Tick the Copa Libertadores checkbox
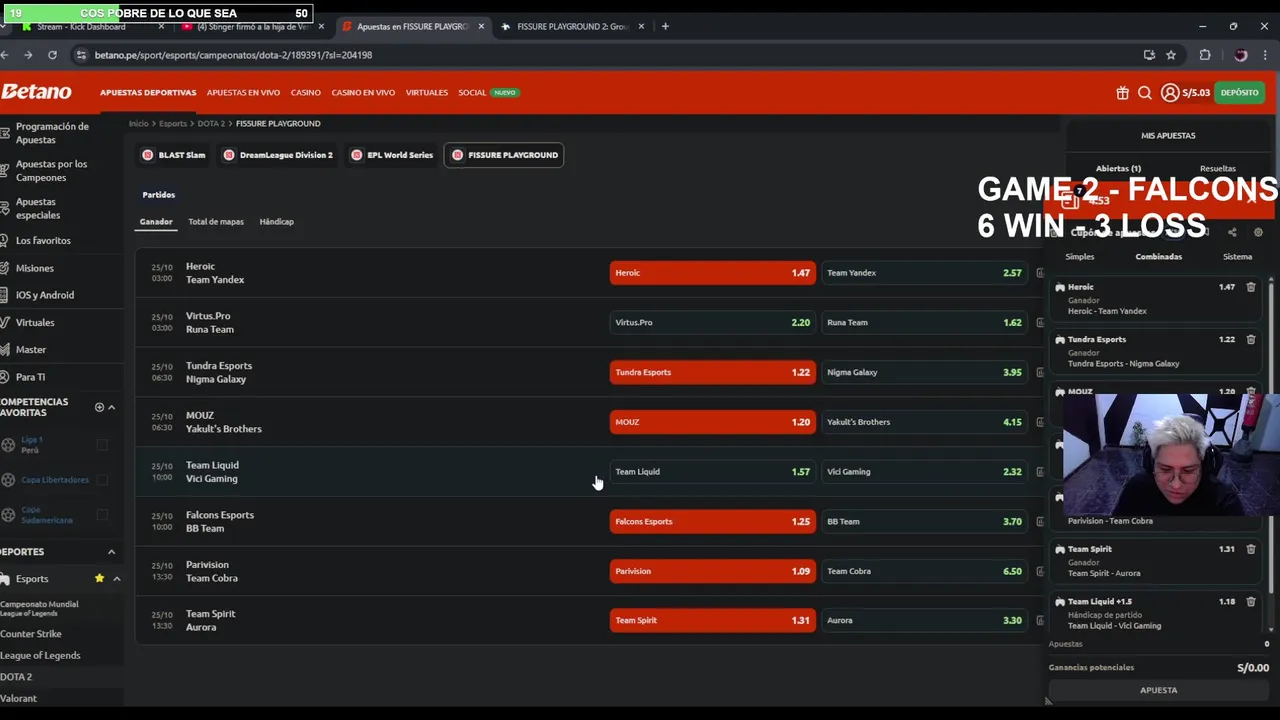1280x720 pixels. coord(102,479)
